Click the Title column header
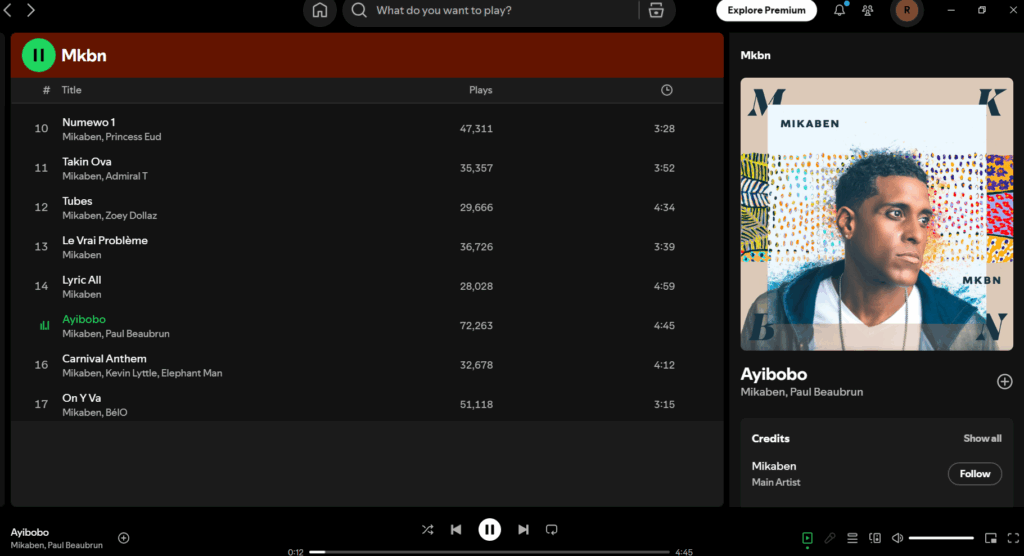The image size is (1024, 556). (71, 90)
